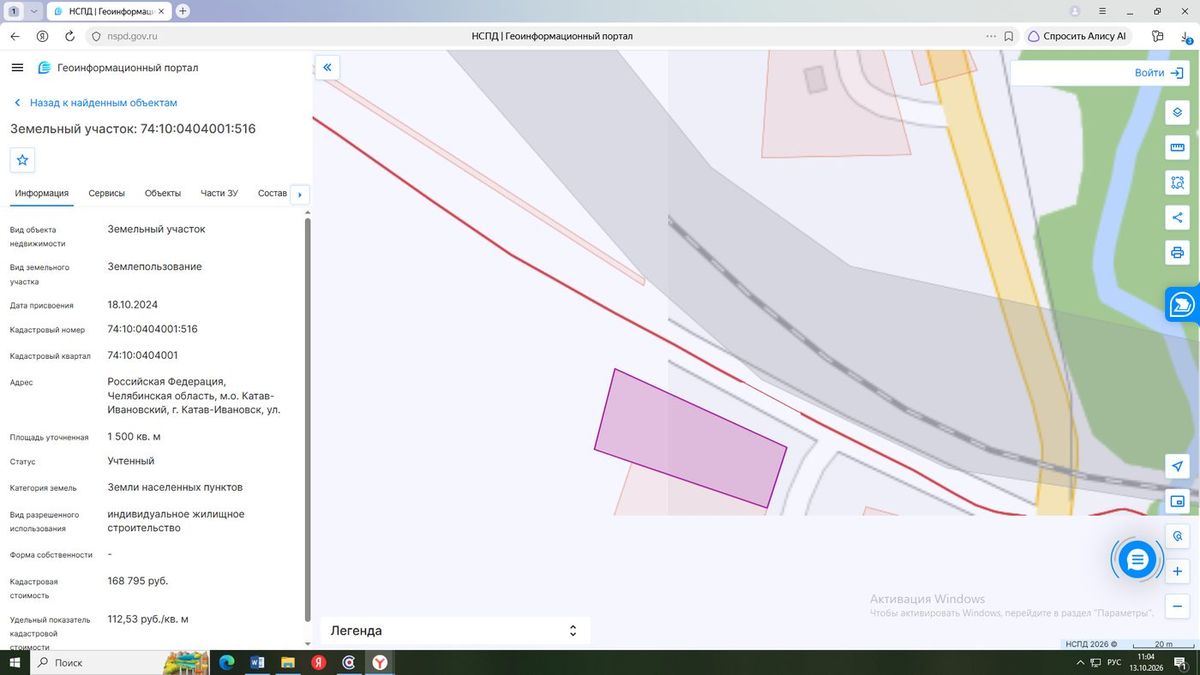The image size is (1200, 675).
Task: Expand the Легенда panel
Action: pyautogui.click(x=455, y=631)
